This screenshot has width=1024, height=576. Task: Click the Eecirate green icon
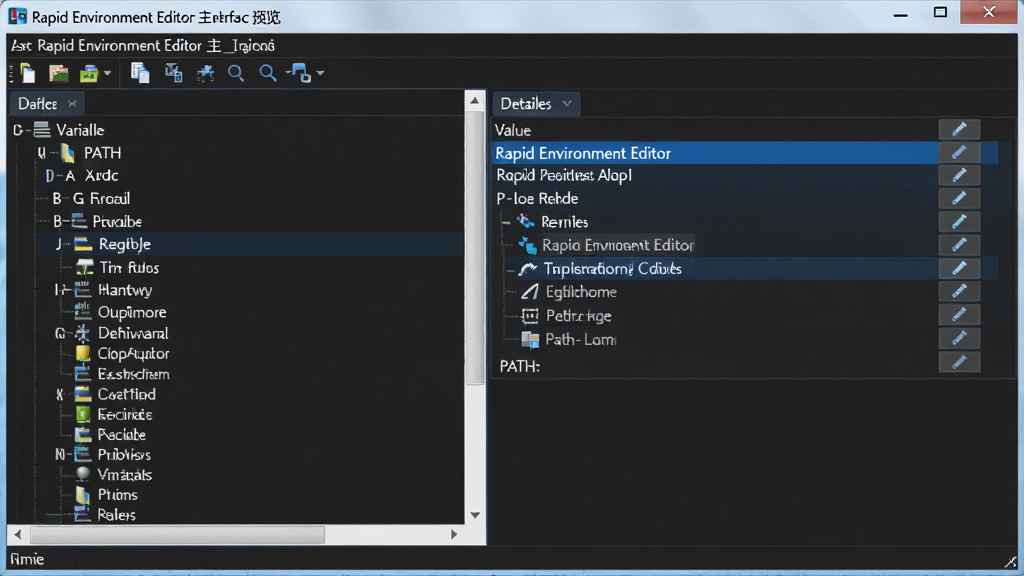(83, 415)
